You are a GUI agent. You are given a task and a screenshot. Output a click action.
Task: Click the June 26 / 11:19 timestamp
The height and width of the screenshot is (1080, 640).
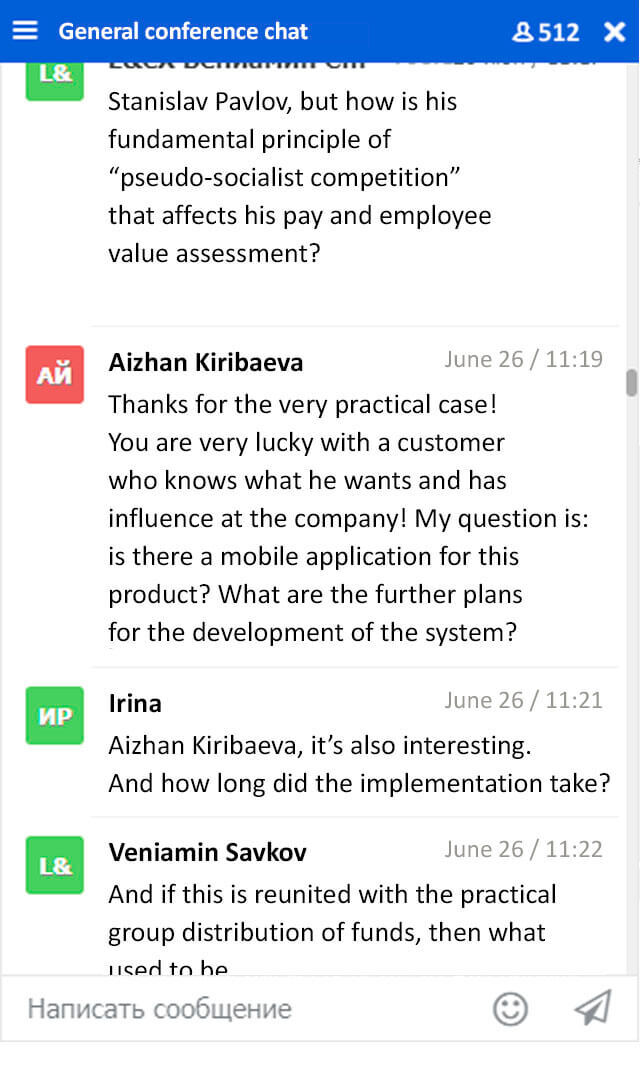pos(523,359)
